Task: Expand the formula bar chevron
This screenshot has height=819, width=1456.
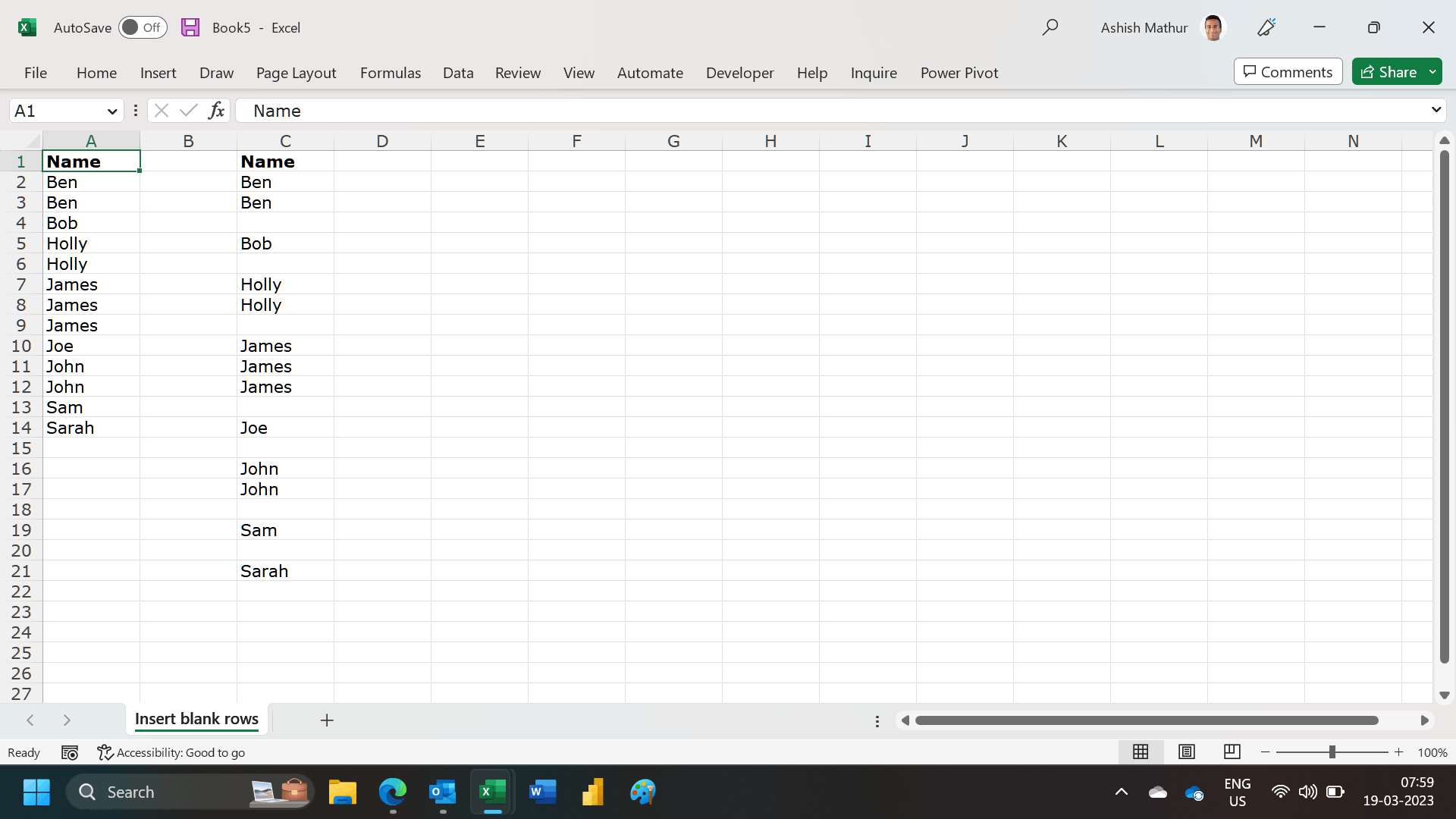Action: tap(1436, 110)
